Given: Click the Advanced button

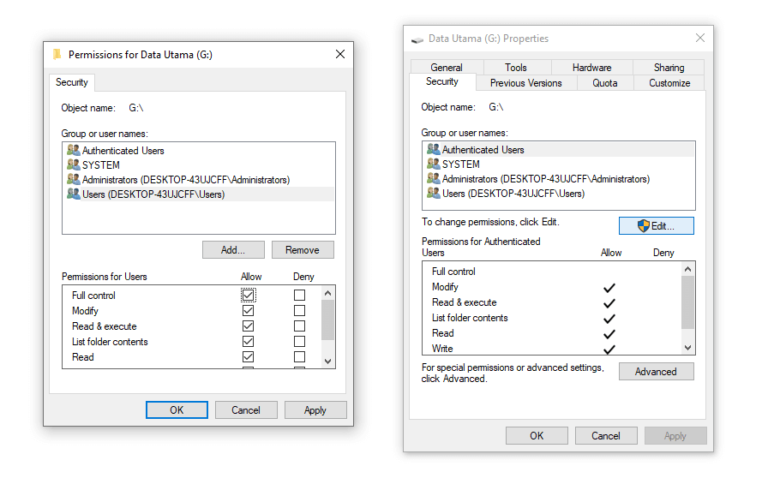Looking at the screenshot, I should (x=656, y=371).
